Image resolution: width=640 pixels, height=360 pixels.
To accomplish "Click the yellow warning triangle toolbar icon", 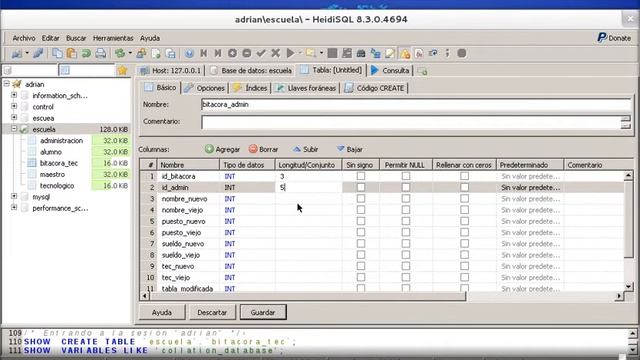I will tap(404, 53).
